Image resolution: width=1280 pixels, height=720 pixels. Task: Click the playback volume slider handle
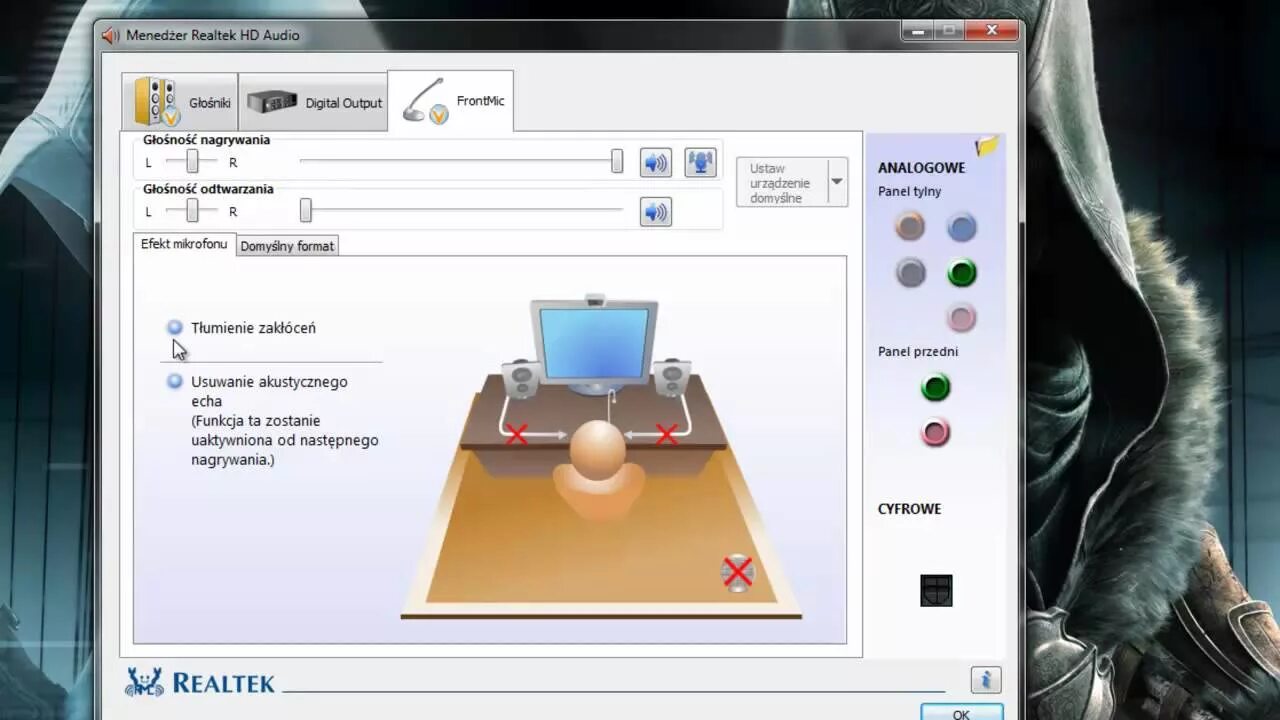[306, 210]
